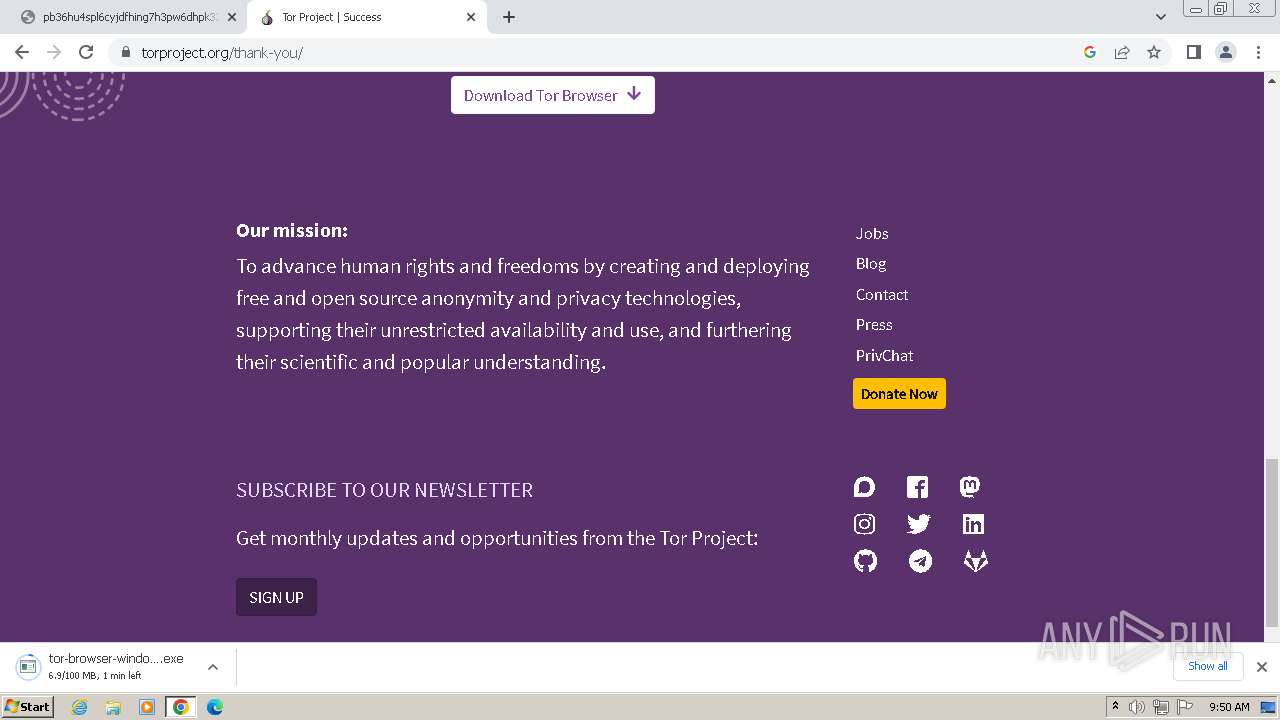Close the downloads bar
1280x720 pixels.
point(1262,667)
